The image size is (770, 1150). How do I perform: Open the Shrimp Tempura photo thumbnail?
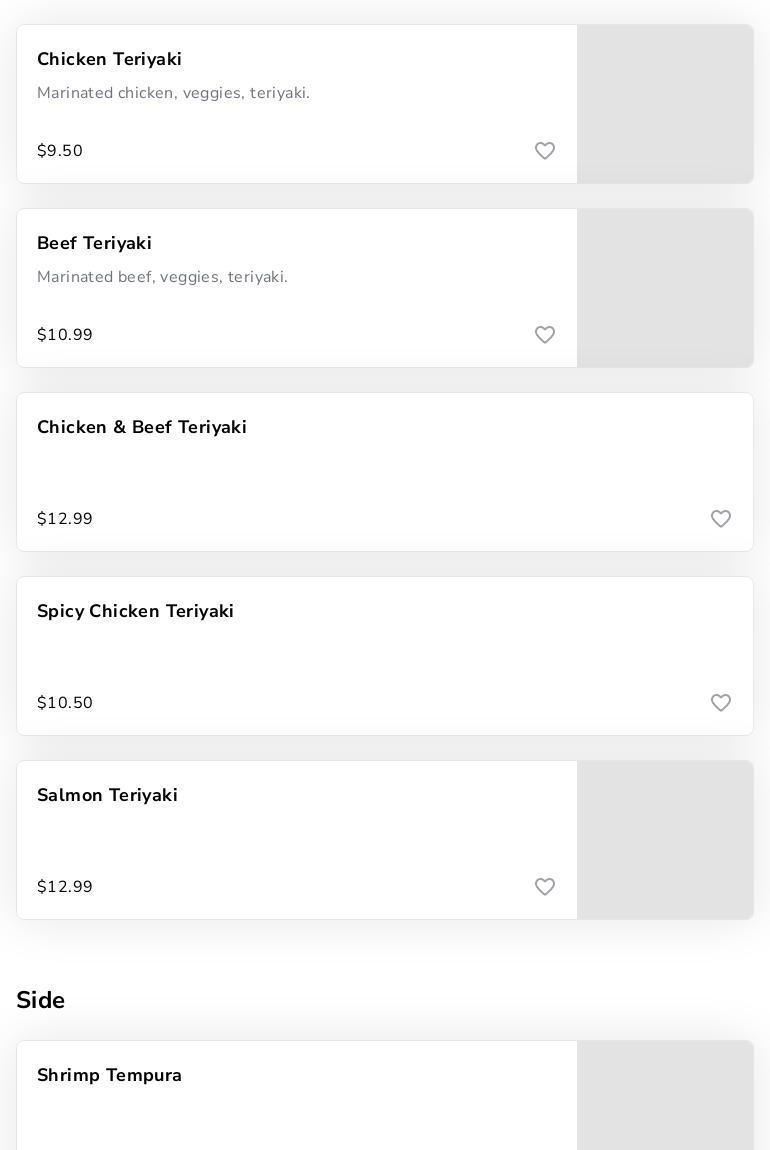[665, 1096]
